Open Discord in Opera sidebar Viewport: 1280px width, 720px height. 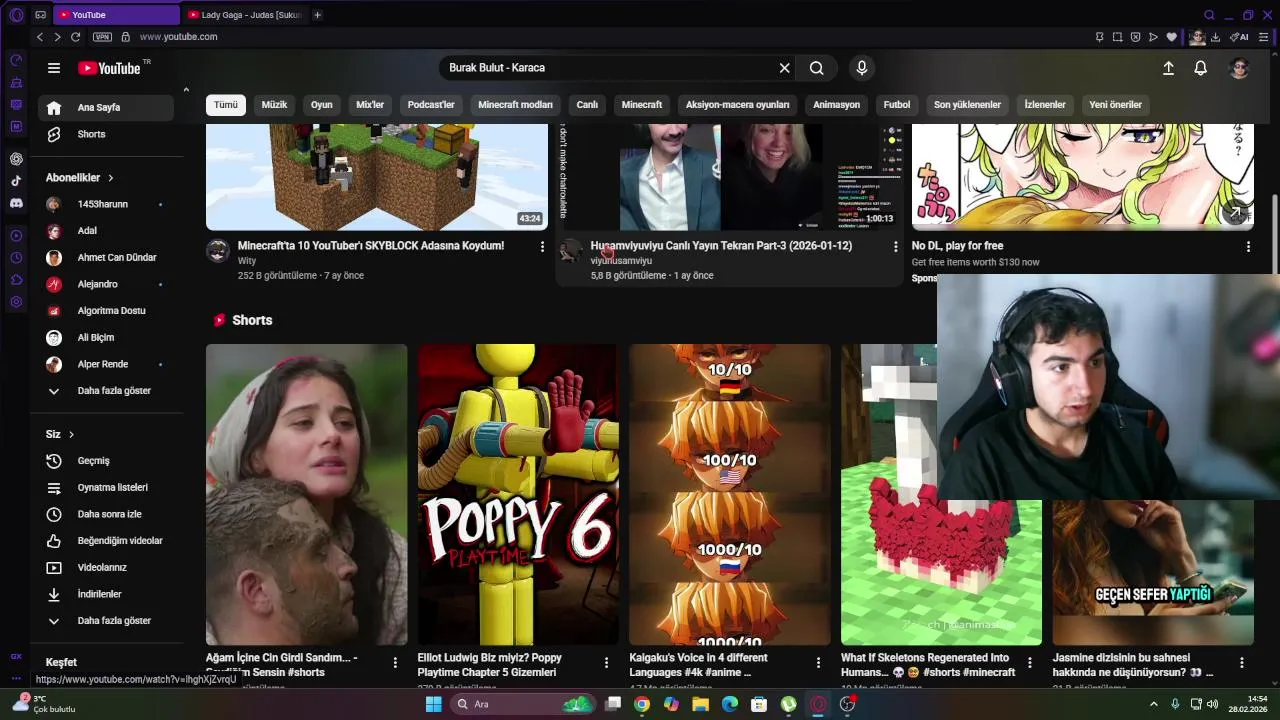click(x=16, y=203)
